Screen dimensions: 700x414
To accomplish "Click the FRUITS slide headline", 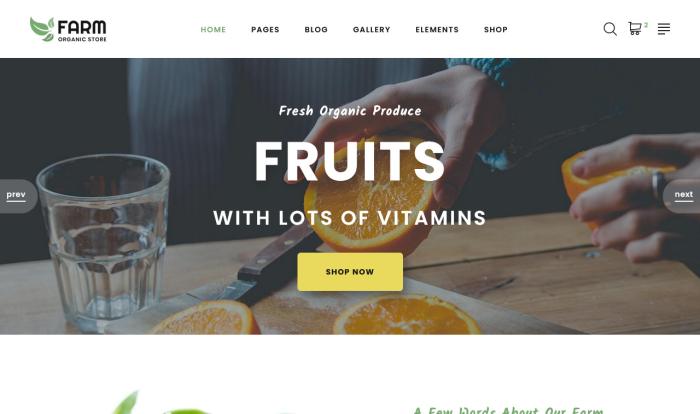I will 350,161.
